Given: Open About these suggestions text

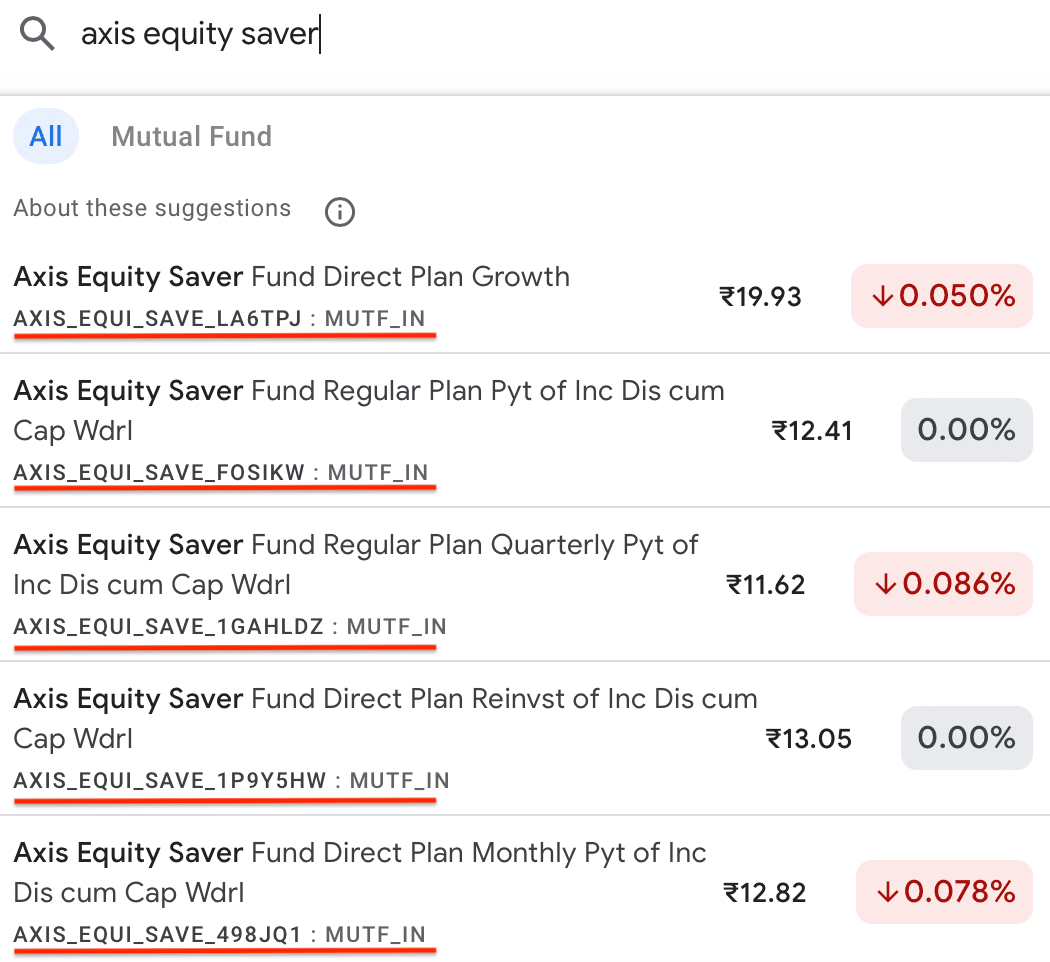Looking at the screenshot, I should pyautogui.click(x=152, y=208).
